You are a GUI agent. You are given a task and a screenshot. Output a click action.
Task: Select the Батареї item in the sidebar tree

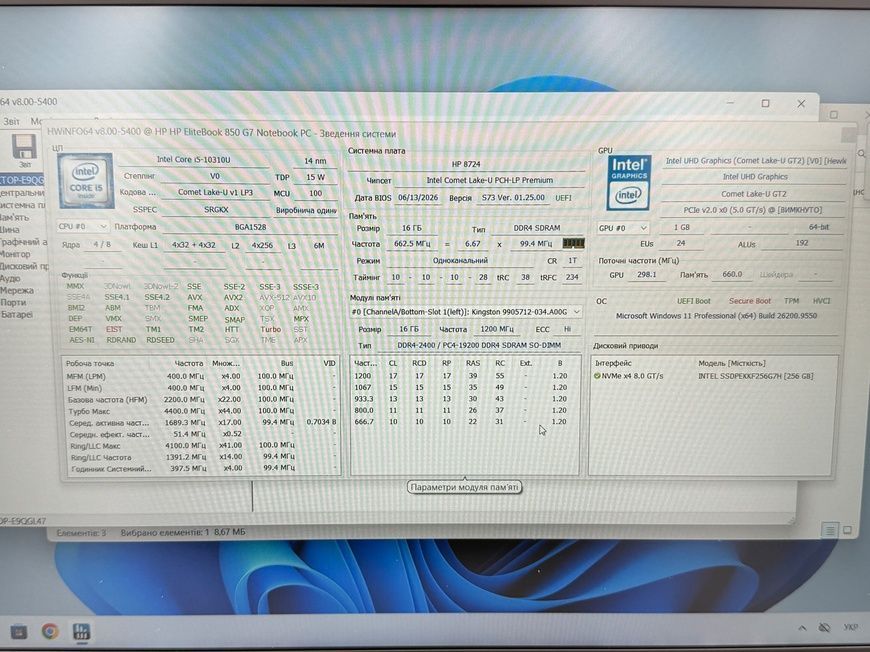pyautogui.click(x=17, y=314)
